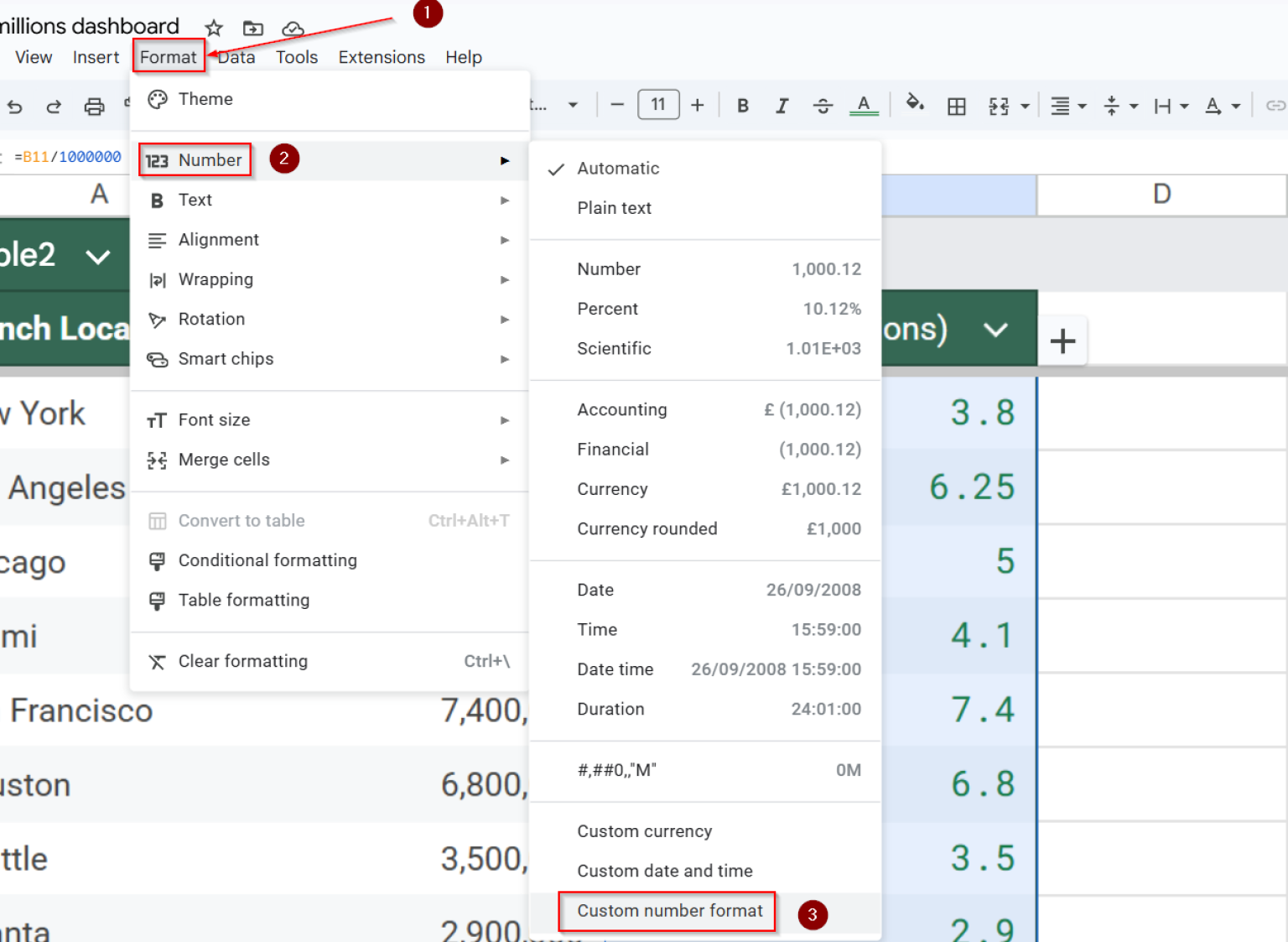Print the spreadsheet
This screenshot has height=942, width=1288.
click(x=94, y=107)
